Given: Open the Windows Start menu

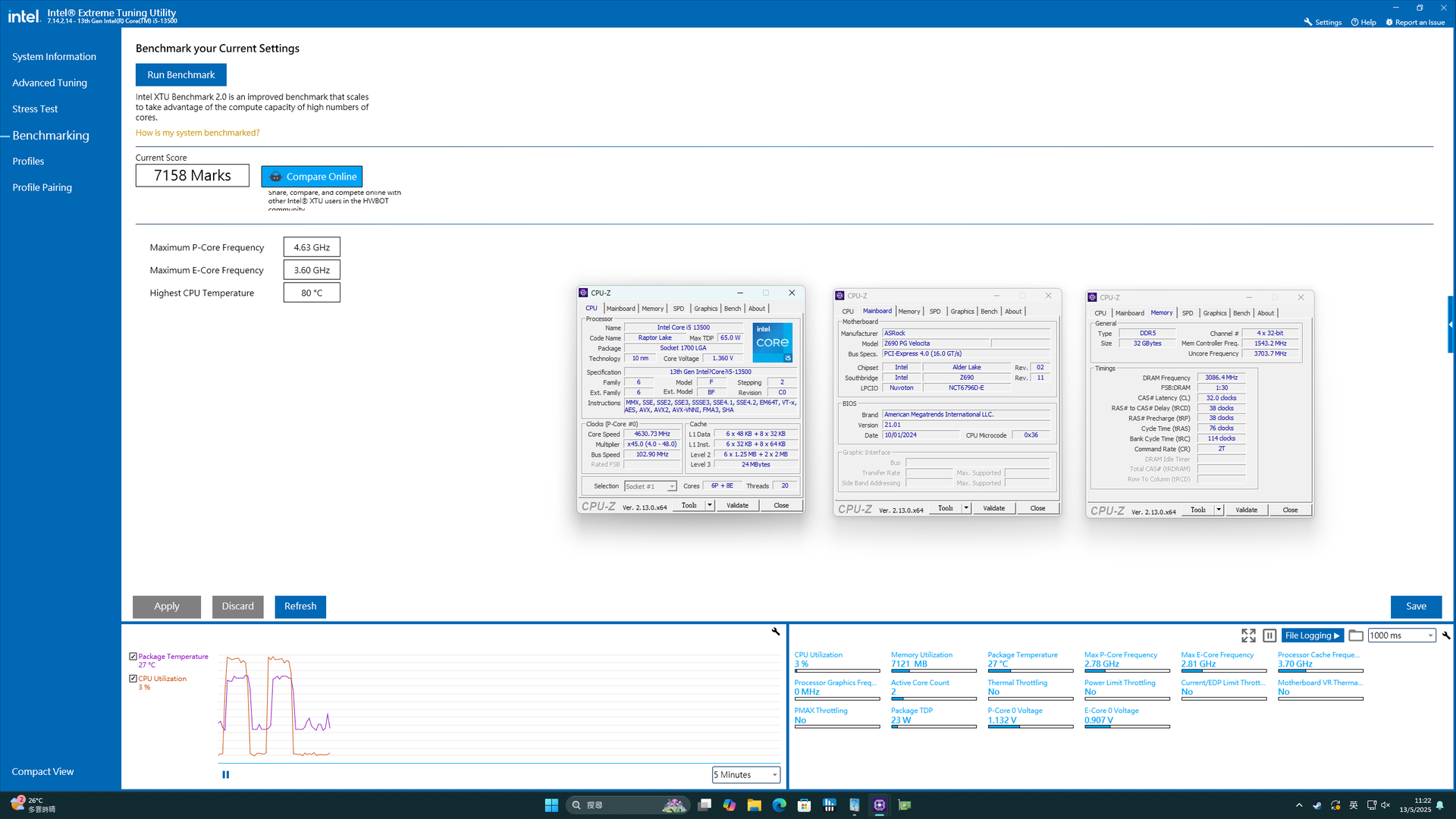Looking at the screenshot, I should [551, 805].
